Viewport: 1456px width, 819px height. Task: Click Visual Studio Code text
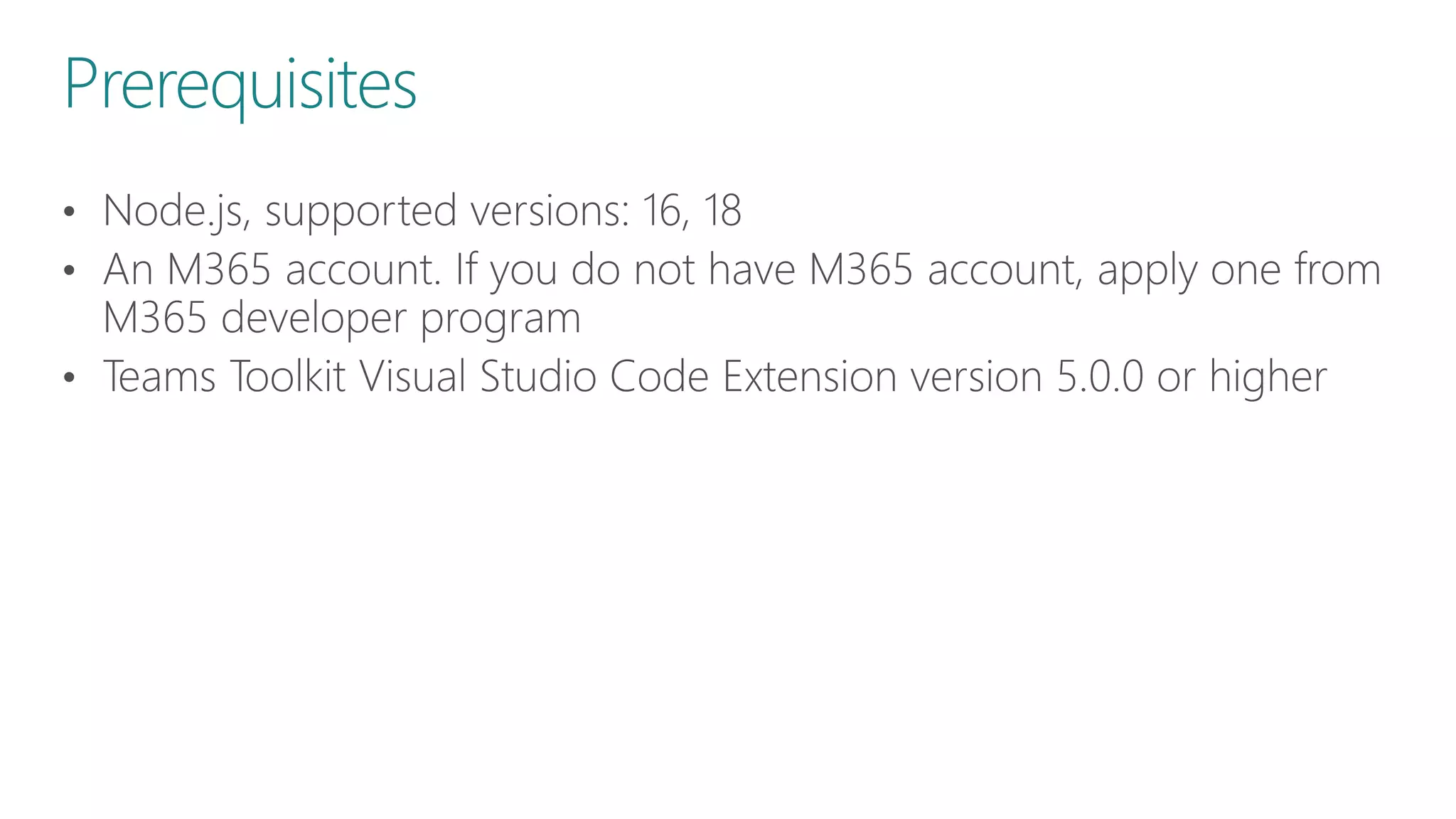(534, 377)
